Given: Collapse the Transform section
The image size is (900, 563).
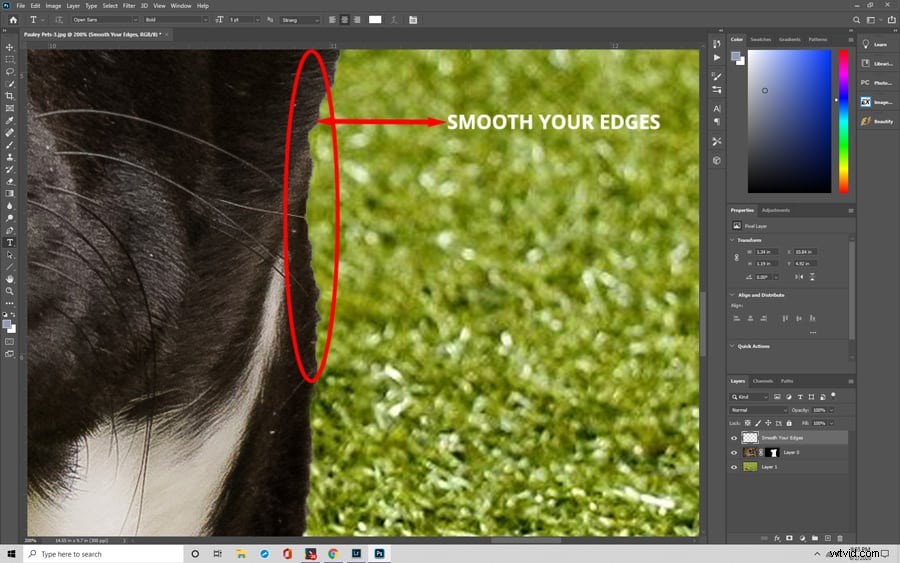Looking at the screenshot, I should (732, 240).
